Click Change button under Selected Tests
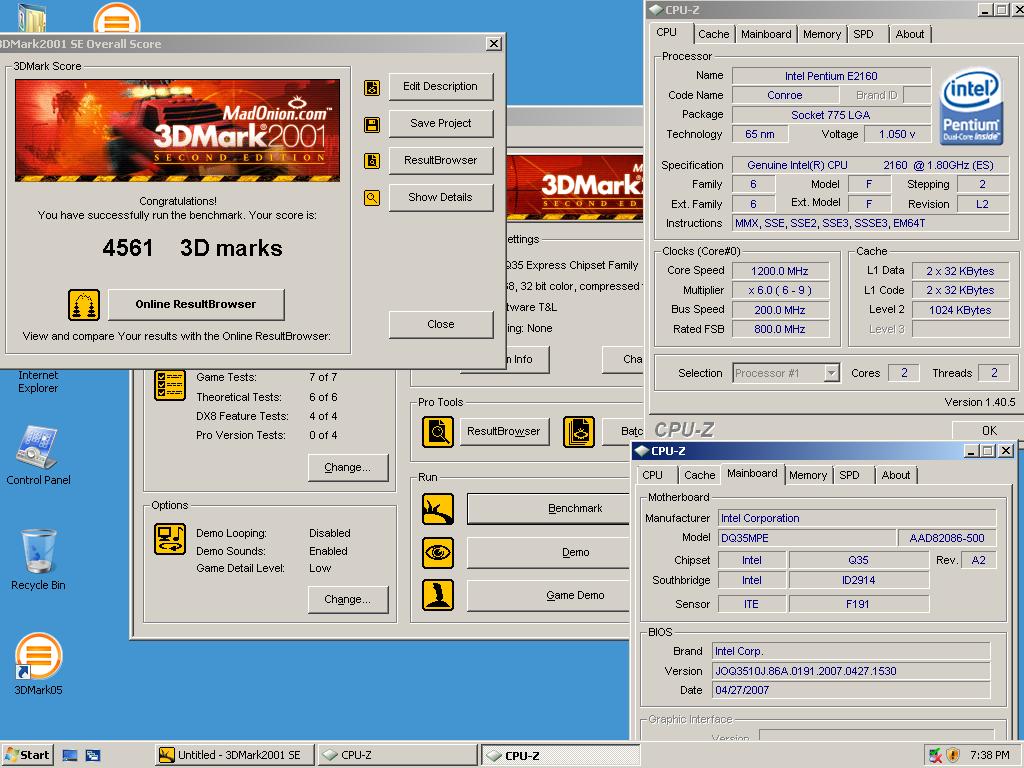 (x=347, y=468)
